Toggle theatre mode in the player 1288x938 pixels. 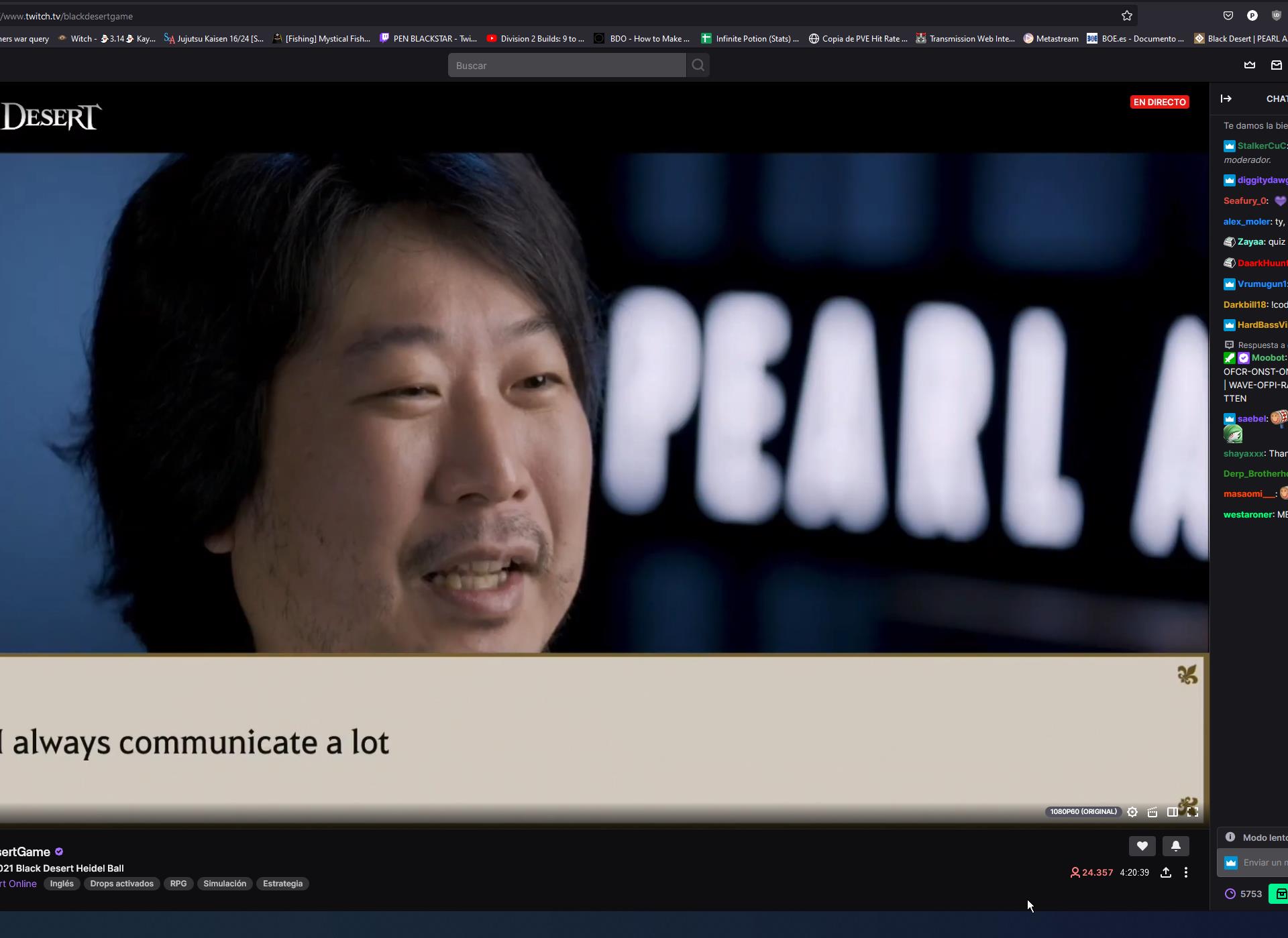point(1173,812)
